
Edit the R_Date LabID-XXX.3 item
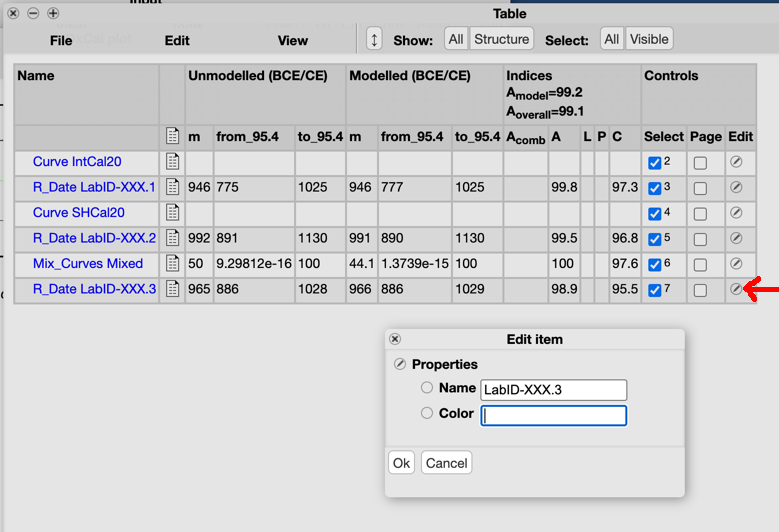point(736,289)
